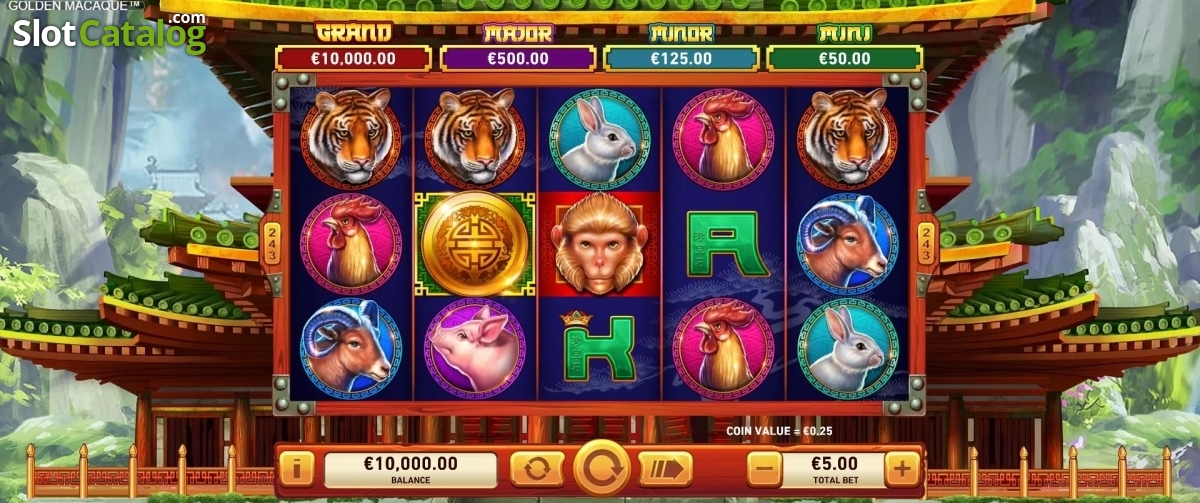Viewport: 1200px width, 503px height.
Task: Open the game info button
Action: pyautogui.click(x=297, y=468)
